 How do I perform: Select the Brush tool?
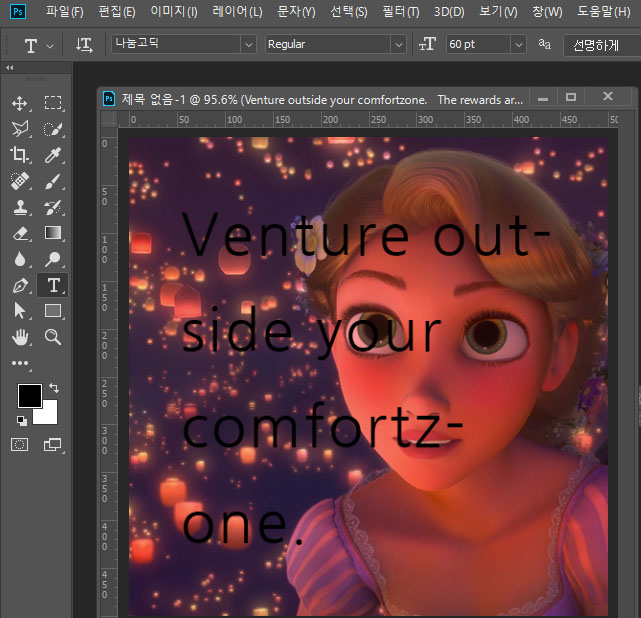tap(53, 181)
